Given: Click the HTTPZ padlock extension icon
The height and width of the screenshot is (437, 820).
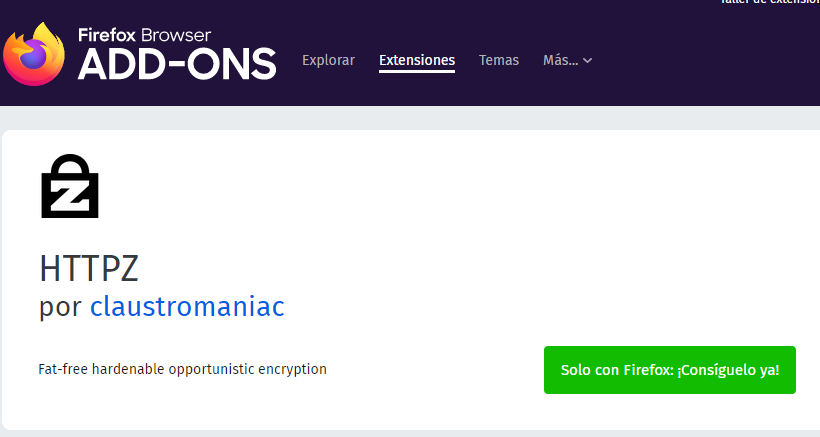Looking at the screenshot, I should point(70,186).
